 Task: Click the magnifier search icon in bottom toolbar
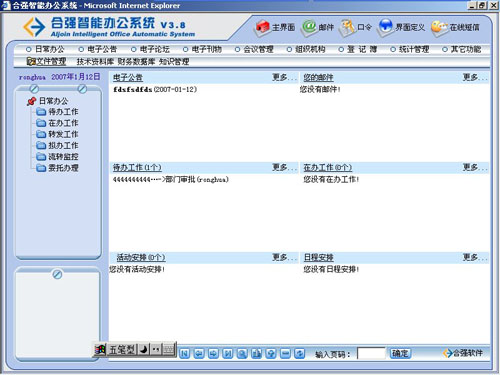[x=242, y=353]
